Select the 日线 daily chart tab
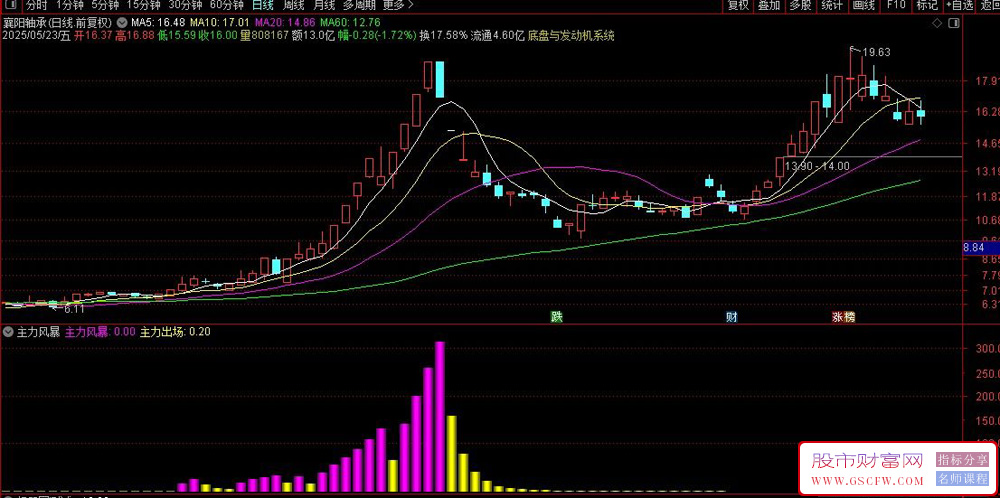 coord(263,6)
